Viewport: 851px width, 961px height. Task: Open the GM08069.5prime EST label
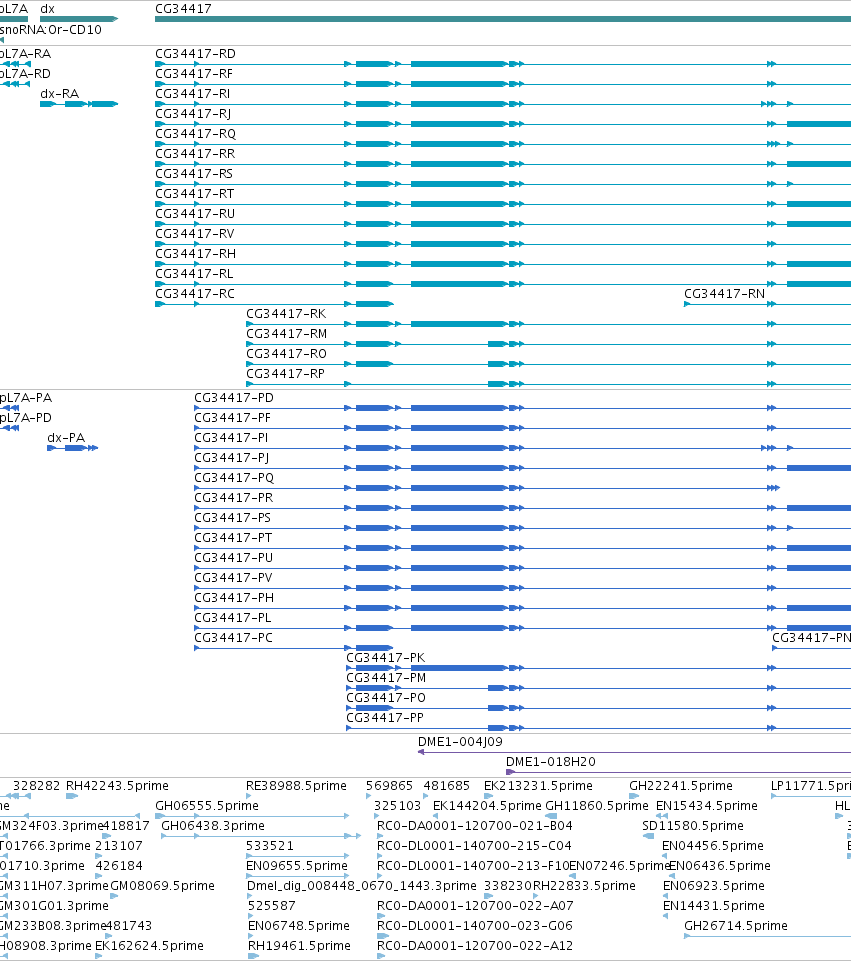click(163, 886)
